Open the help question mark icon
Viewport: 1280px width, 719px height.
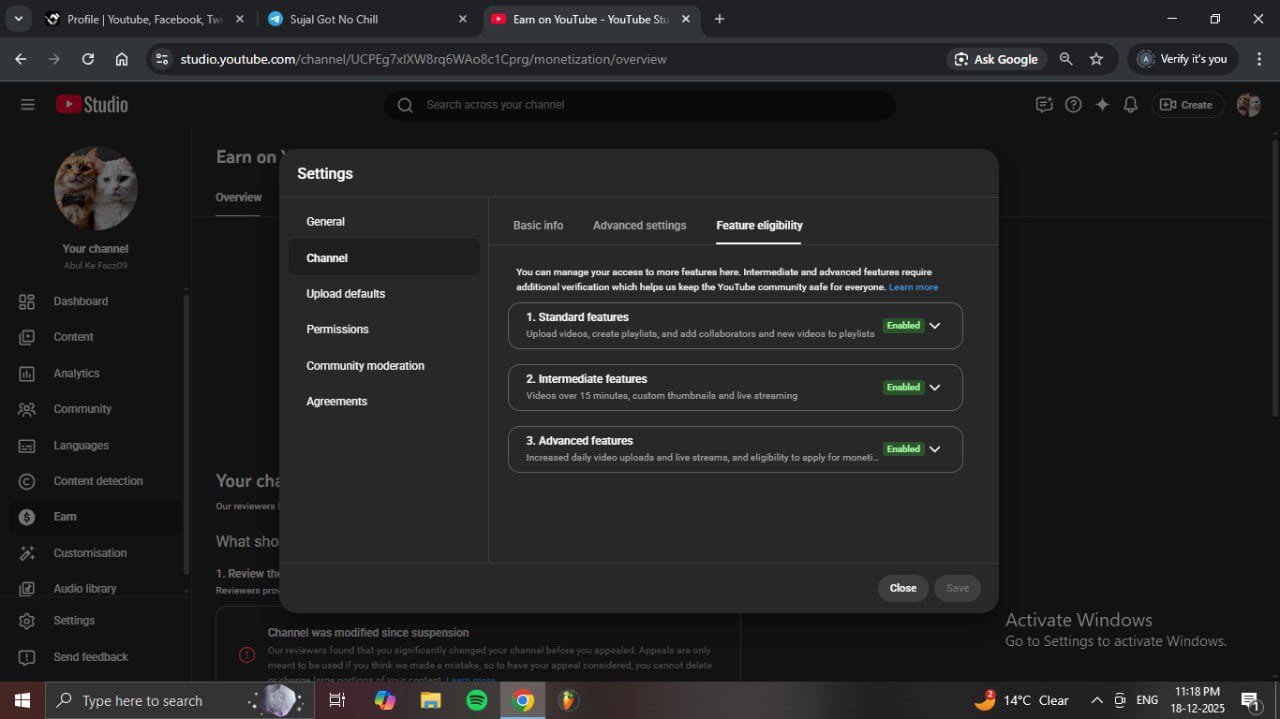1073,105
